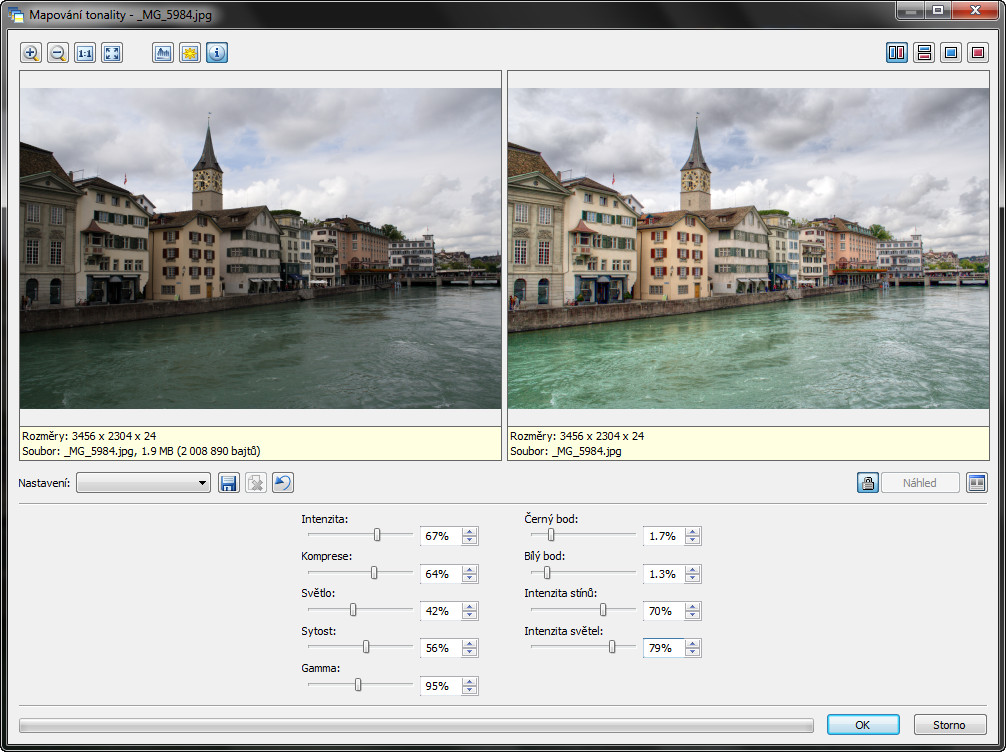Click the Náhled preview button
The image size is (1006, 752).
tap(920, 483)
